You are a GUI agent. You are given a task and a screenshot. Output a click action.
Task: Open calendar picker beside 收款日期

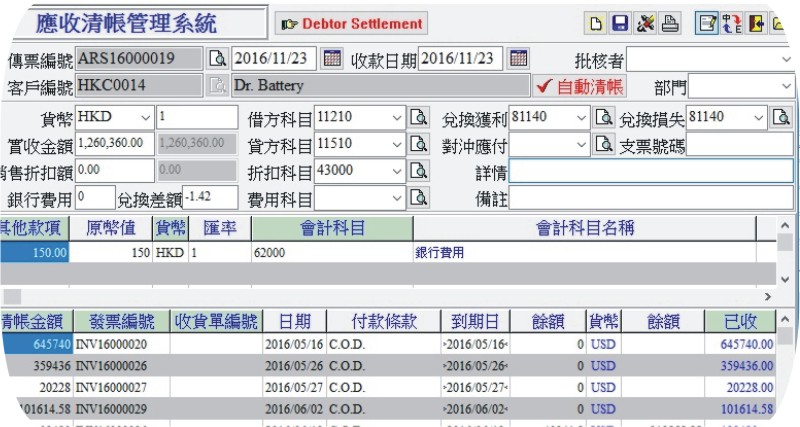(518, 58)
